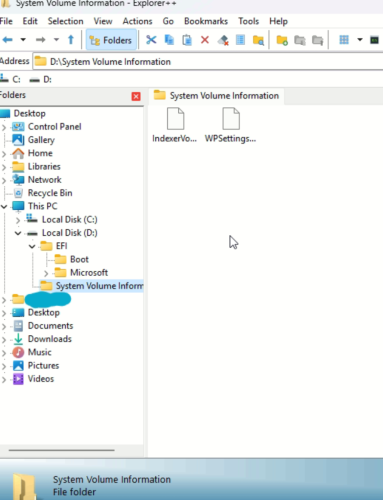Expand the Microsoft folder node
The width and height of the screenshot is (383, 500).
[46, 273]
